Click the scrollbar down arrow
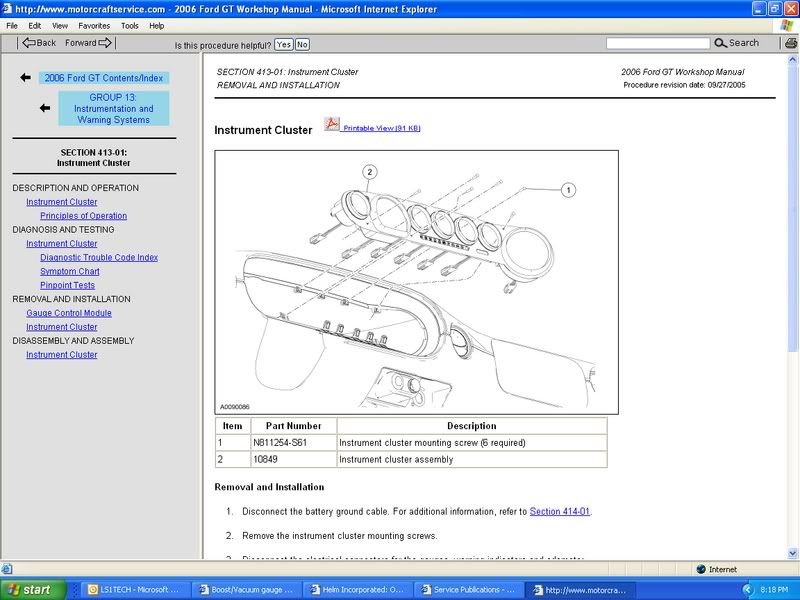This screenshot has height=600, width=800. tap(793, 553)
